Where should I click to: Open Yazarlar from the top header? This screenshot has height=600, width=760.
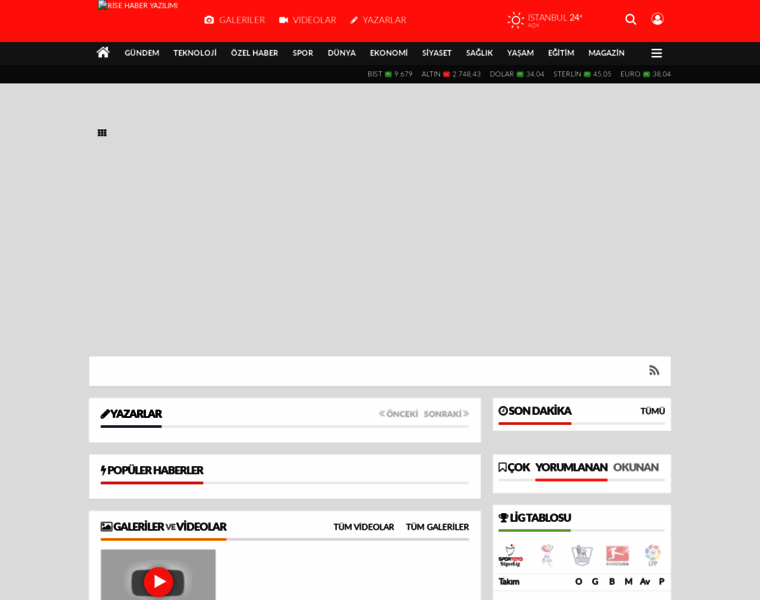[379, 20]
